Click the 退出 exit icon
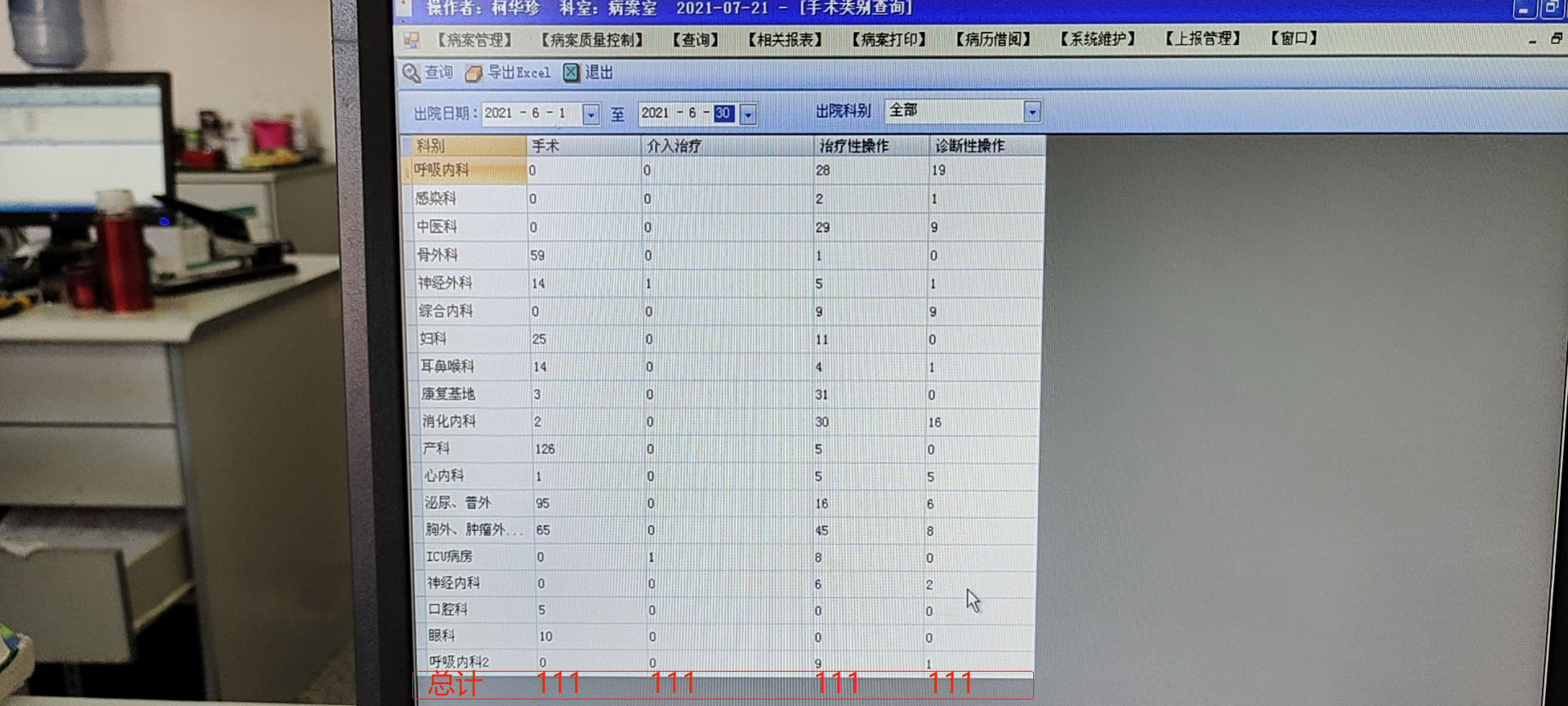This screenshot has height=706, width=1568. coord(571,73)
